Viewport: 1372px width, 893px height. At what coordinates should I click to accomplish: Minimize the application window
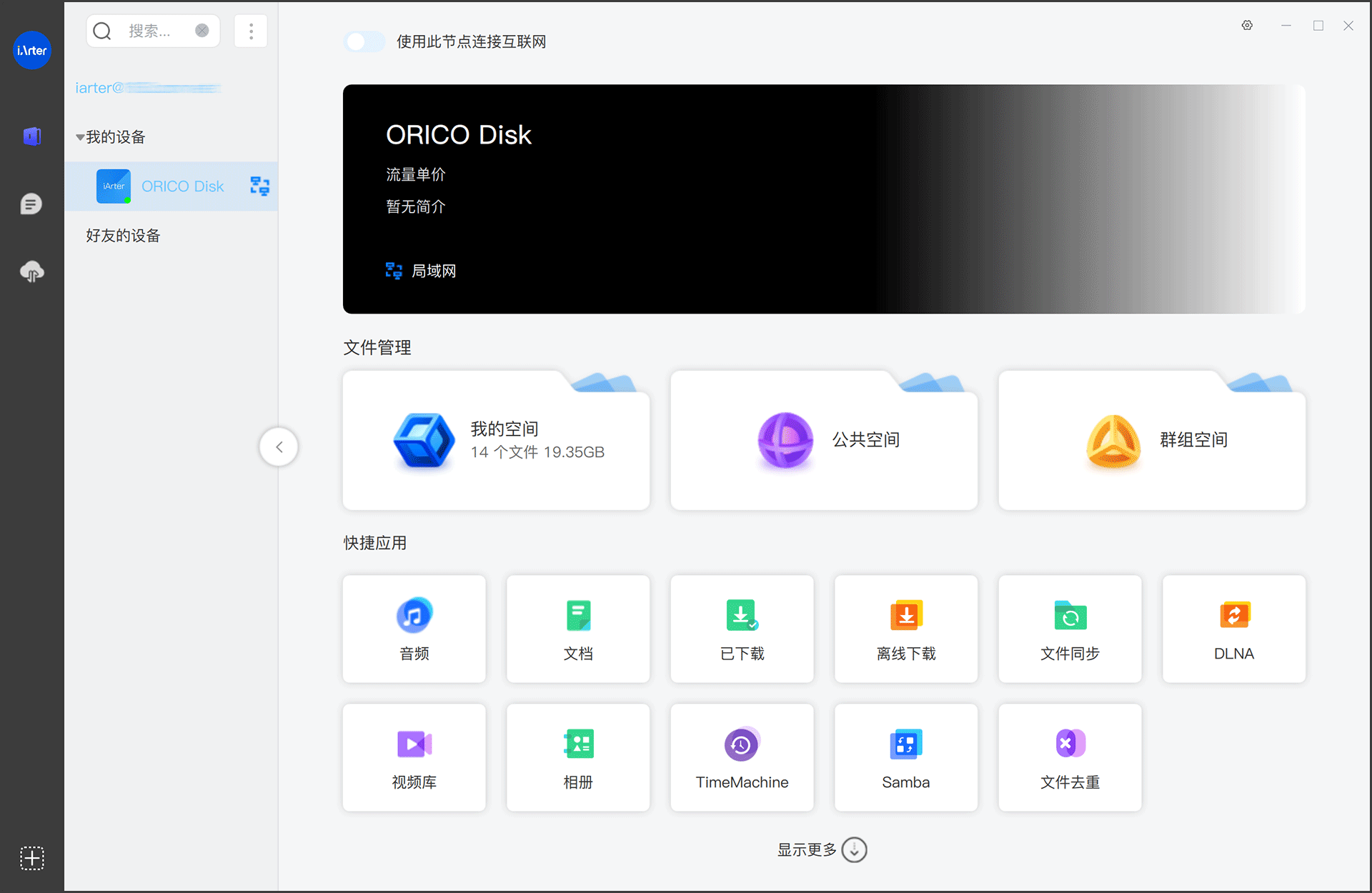click(x=1286, y=26)
